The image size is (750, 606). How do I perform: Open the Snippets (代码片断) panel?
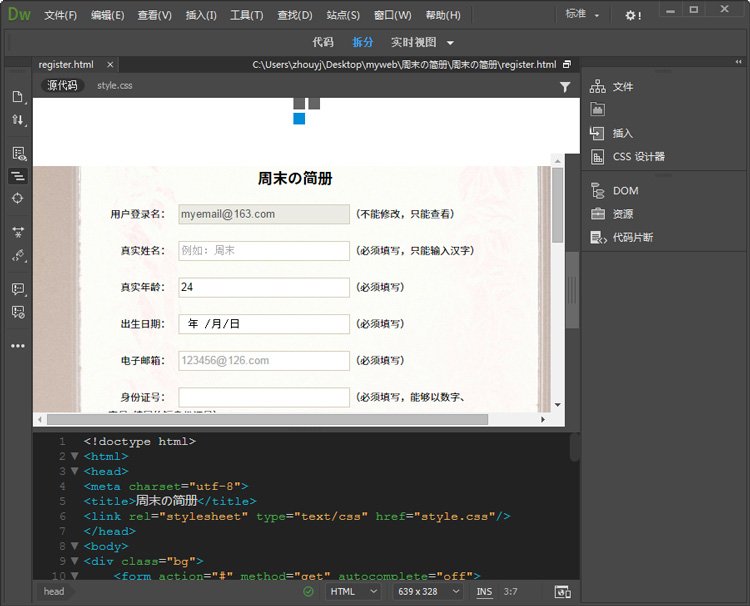click(621, 237)
